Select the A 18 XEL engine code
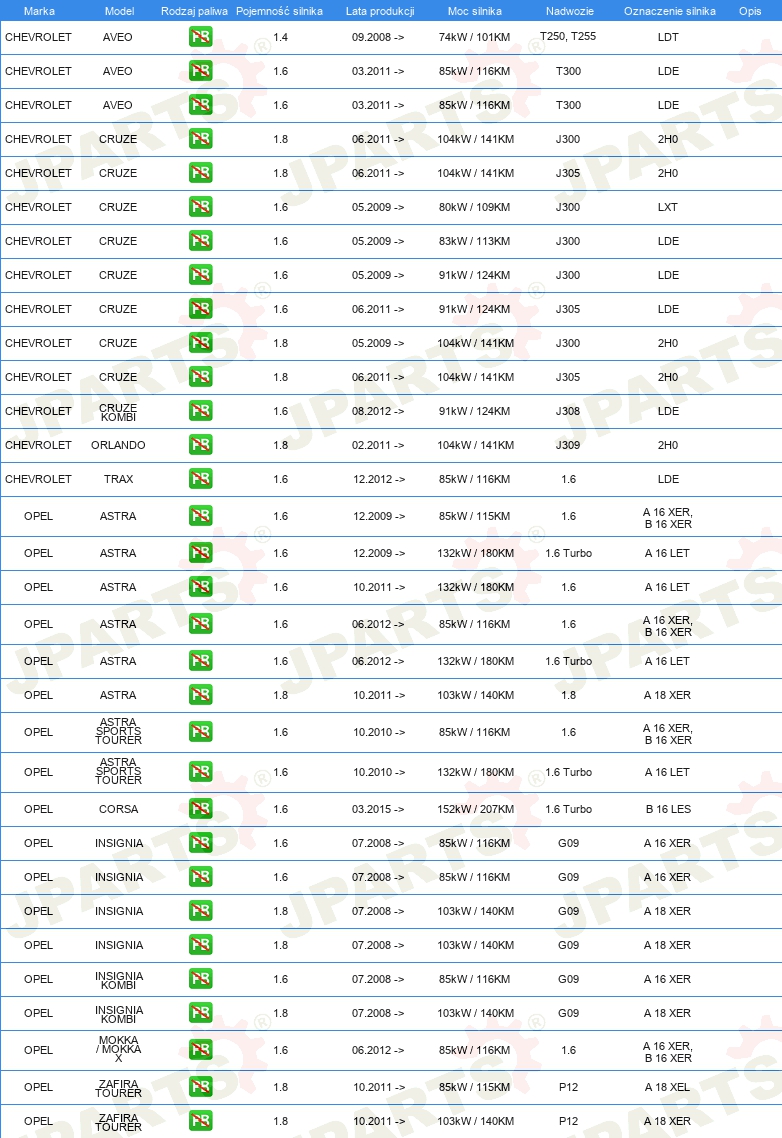This screenshot has width=782, height=1138. [667, 1087]
